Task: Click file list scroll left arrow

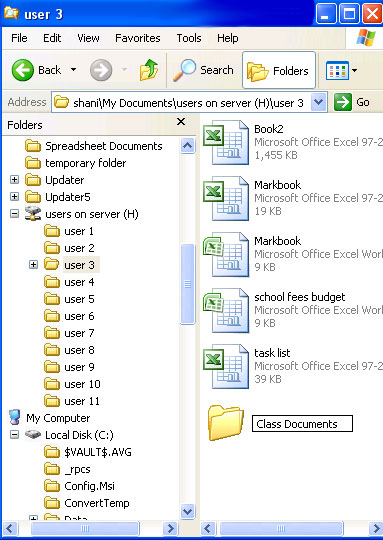Action: coord(208,528)
